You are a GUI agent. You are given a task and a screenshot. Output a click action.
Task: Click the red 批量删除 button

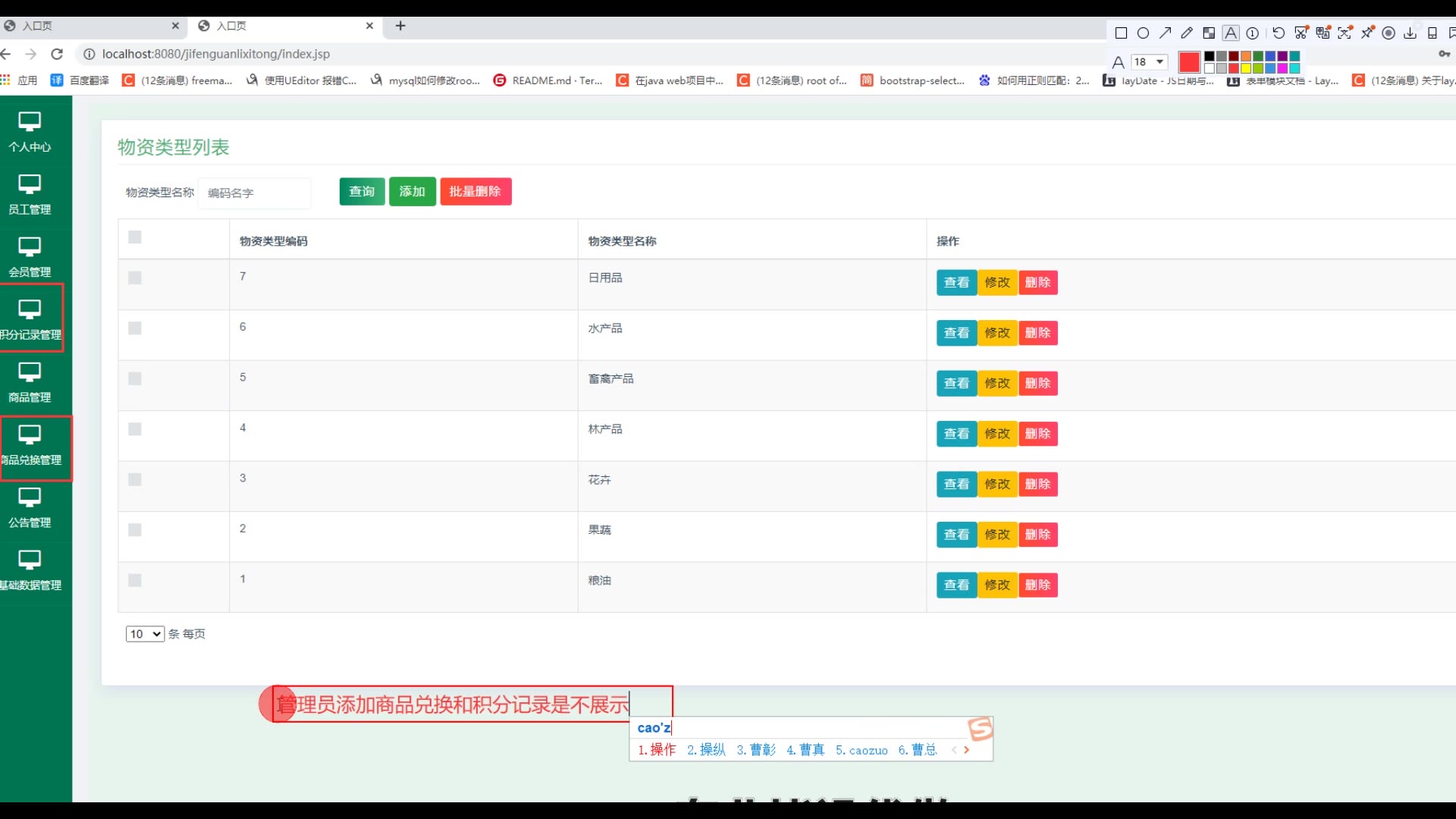[x=475, y=191]
